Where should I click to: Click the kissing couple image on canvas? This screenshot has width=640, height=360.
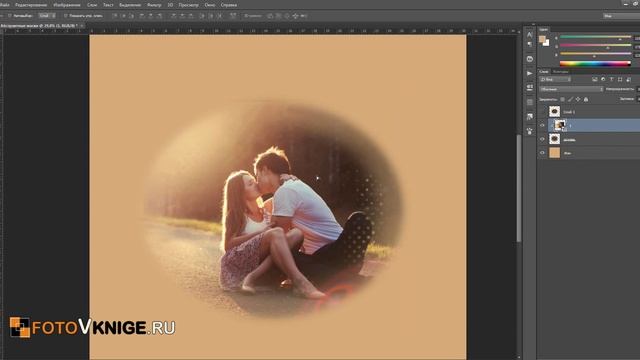click(273, 210)
